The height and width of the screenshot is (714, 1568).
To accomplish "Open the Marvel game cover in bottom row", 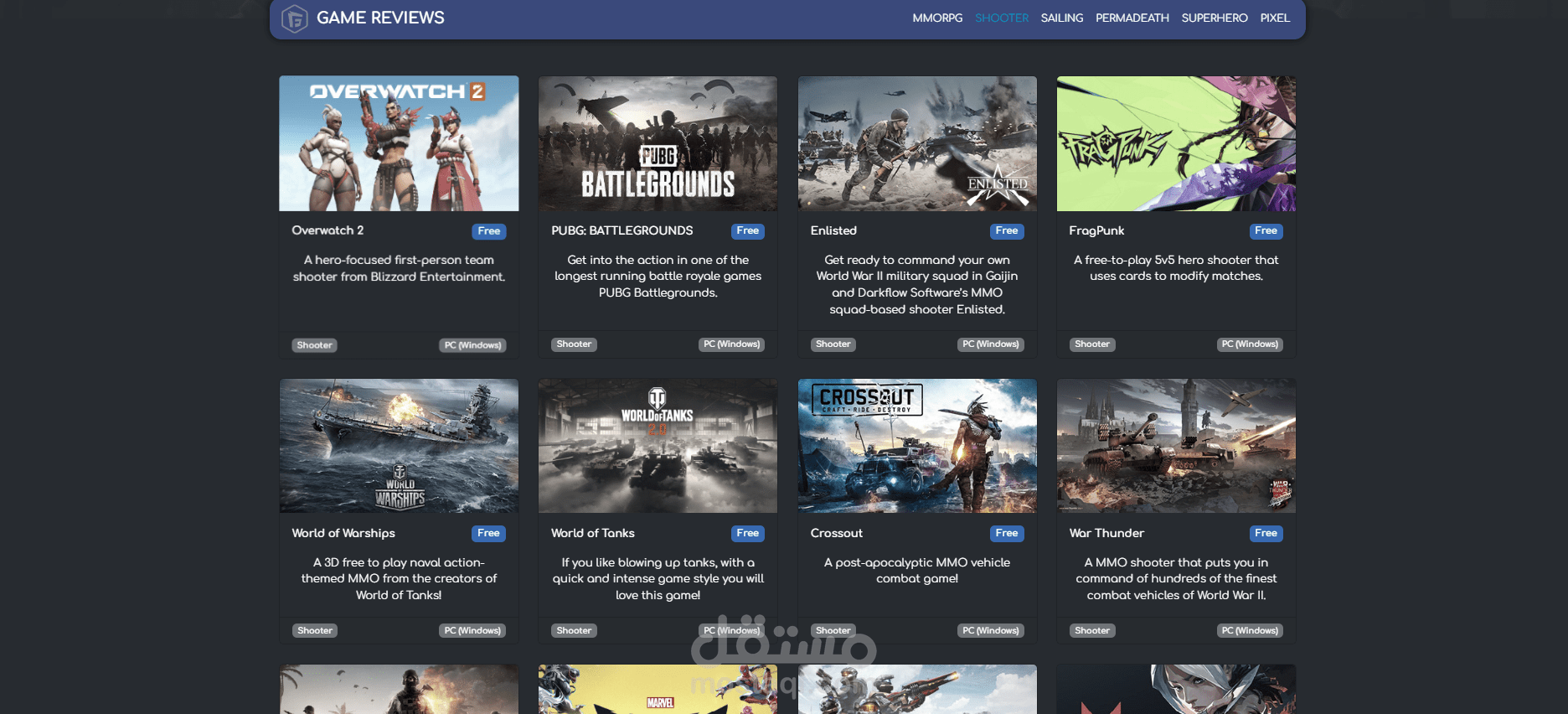I will pyautogui.click(x=658, y=689).
